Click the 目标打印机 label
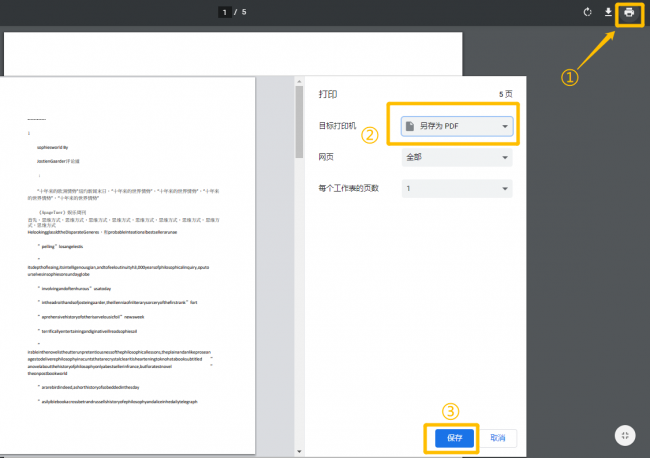Screen dimensions: 650x458 coord(337,126)
